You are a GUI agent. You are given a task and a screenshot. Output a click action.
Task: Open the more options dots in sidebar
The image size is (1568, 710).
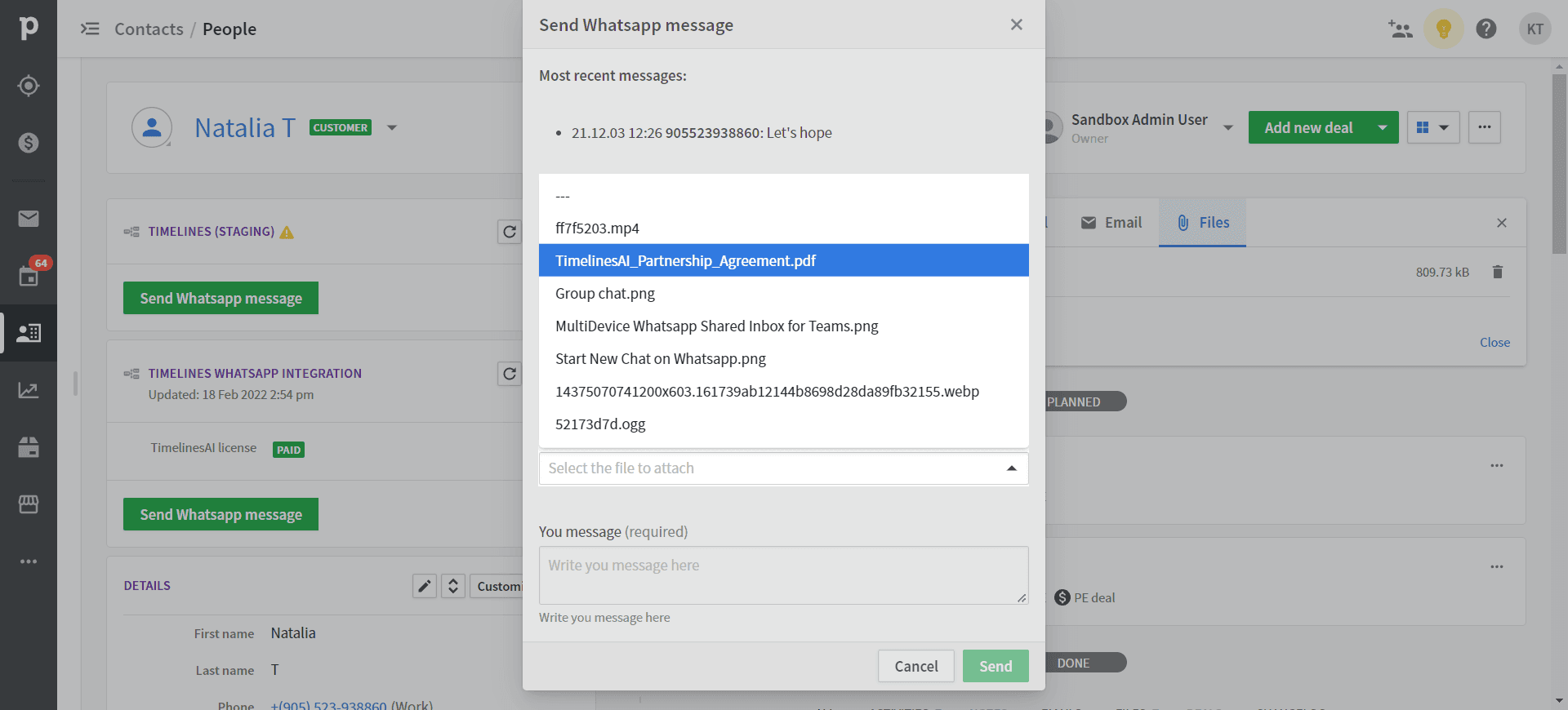[29, 561]
